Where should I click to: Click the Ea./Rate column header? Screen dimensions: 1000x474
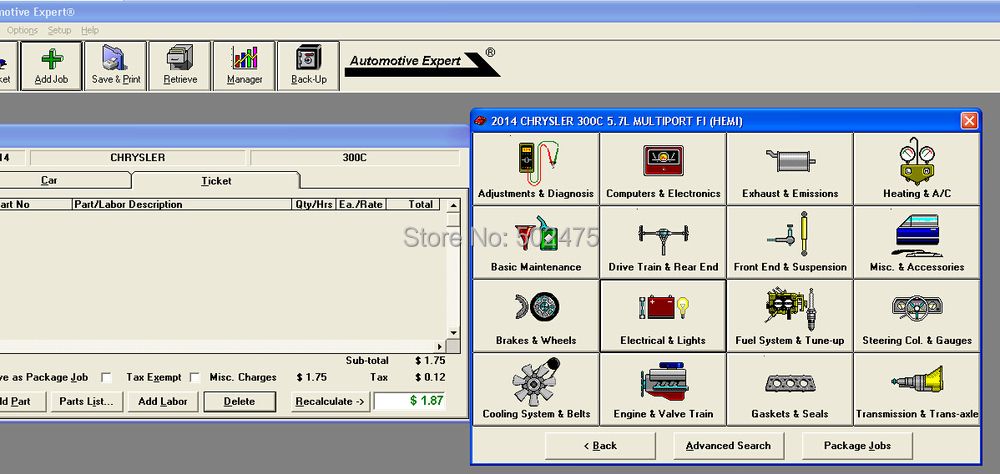pos(361,205)
